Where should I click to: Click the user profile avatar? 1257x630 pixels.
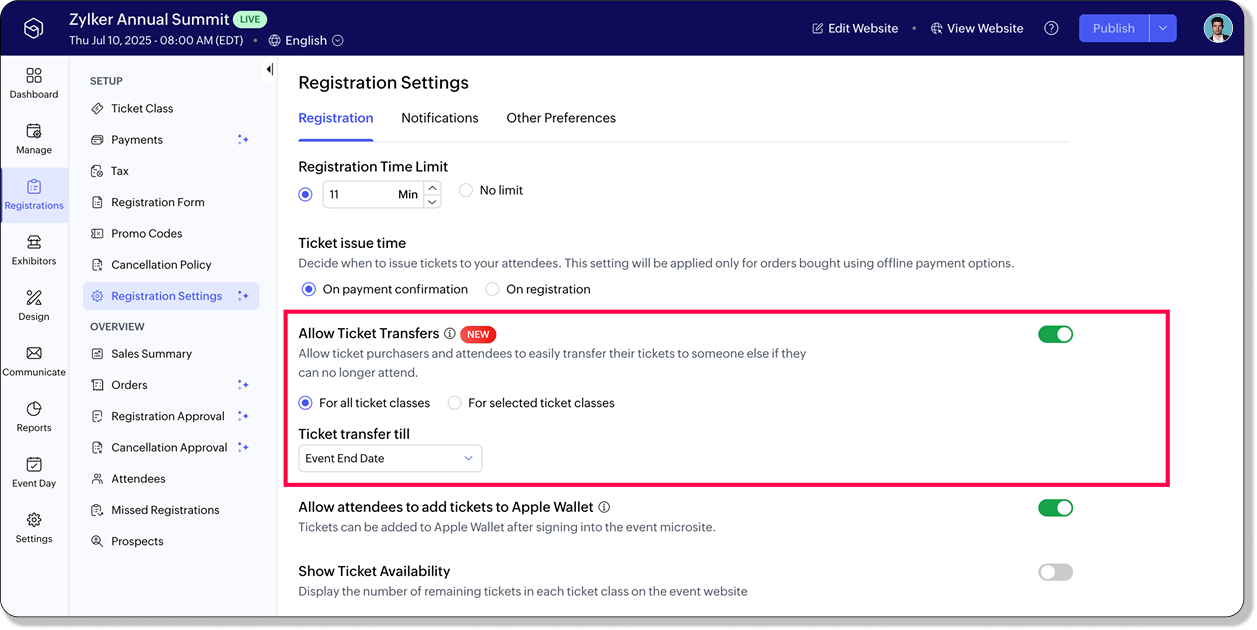(x=1217, y=28)
